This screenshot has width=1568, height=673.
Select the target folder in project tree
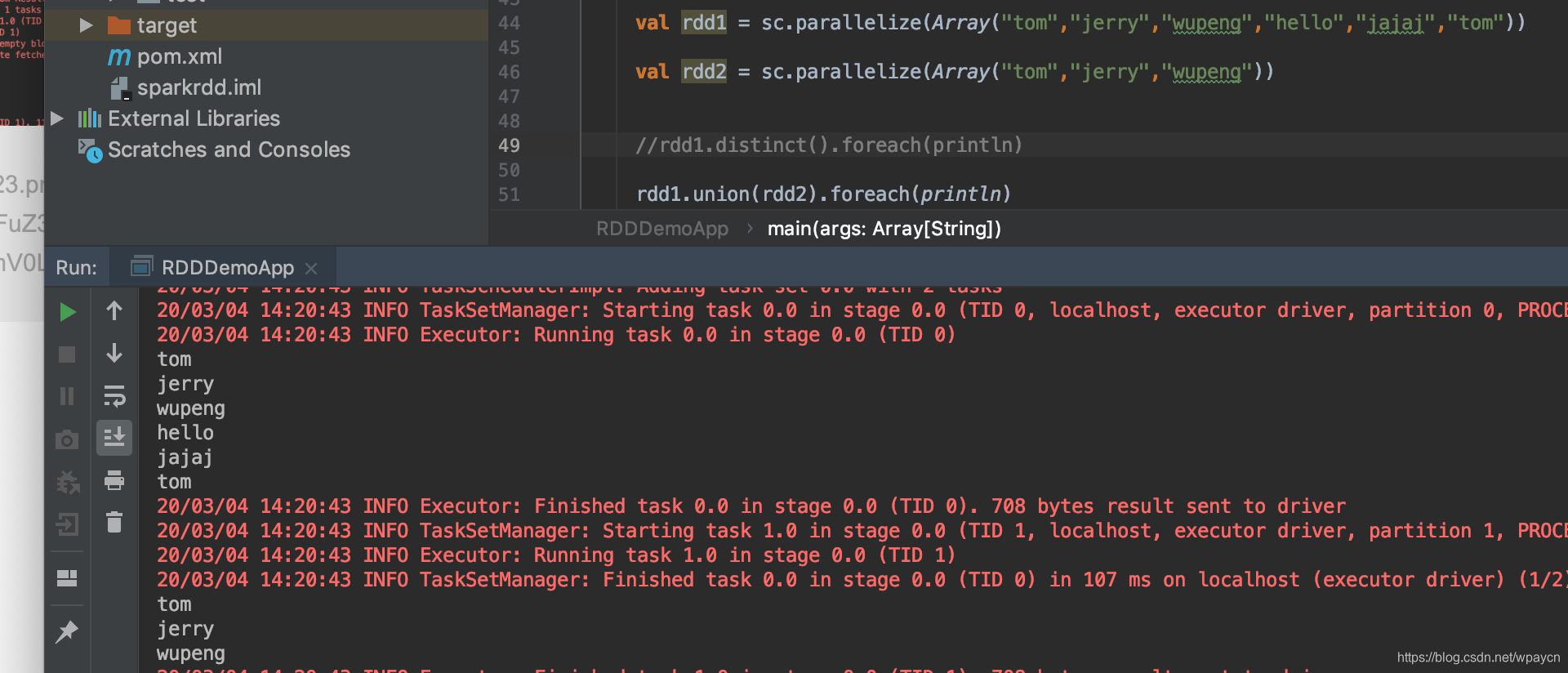coord(167,25)
